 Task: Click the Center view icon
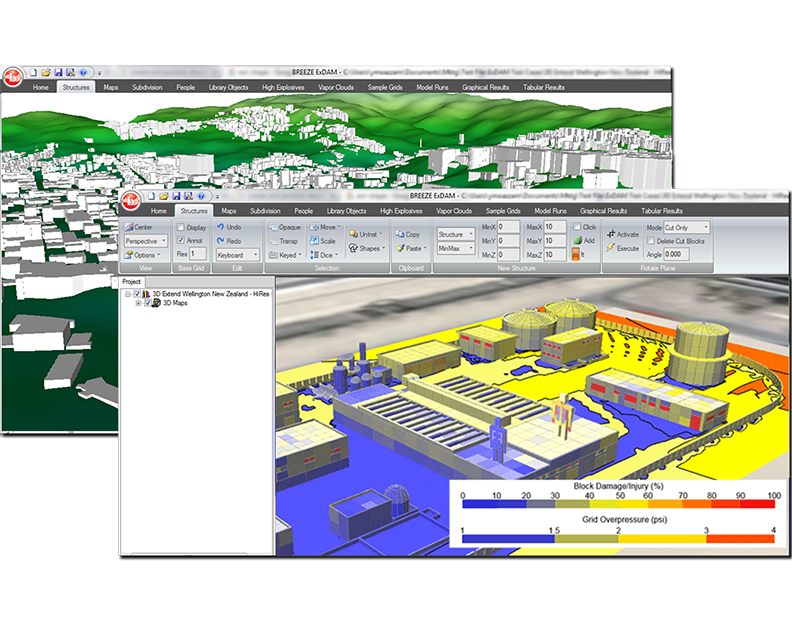pyautogui.click(x=139, y=227)
